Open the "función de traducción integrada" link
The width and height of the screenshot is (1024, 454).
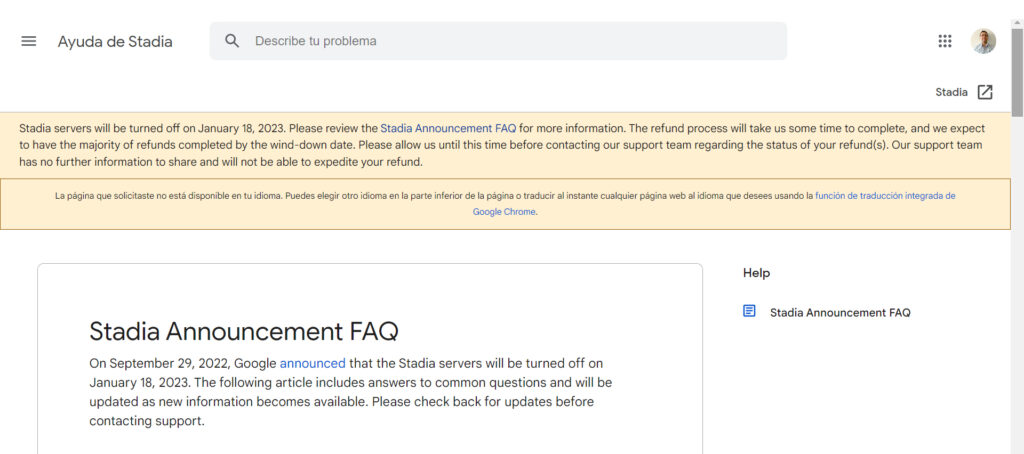(884, 196)
